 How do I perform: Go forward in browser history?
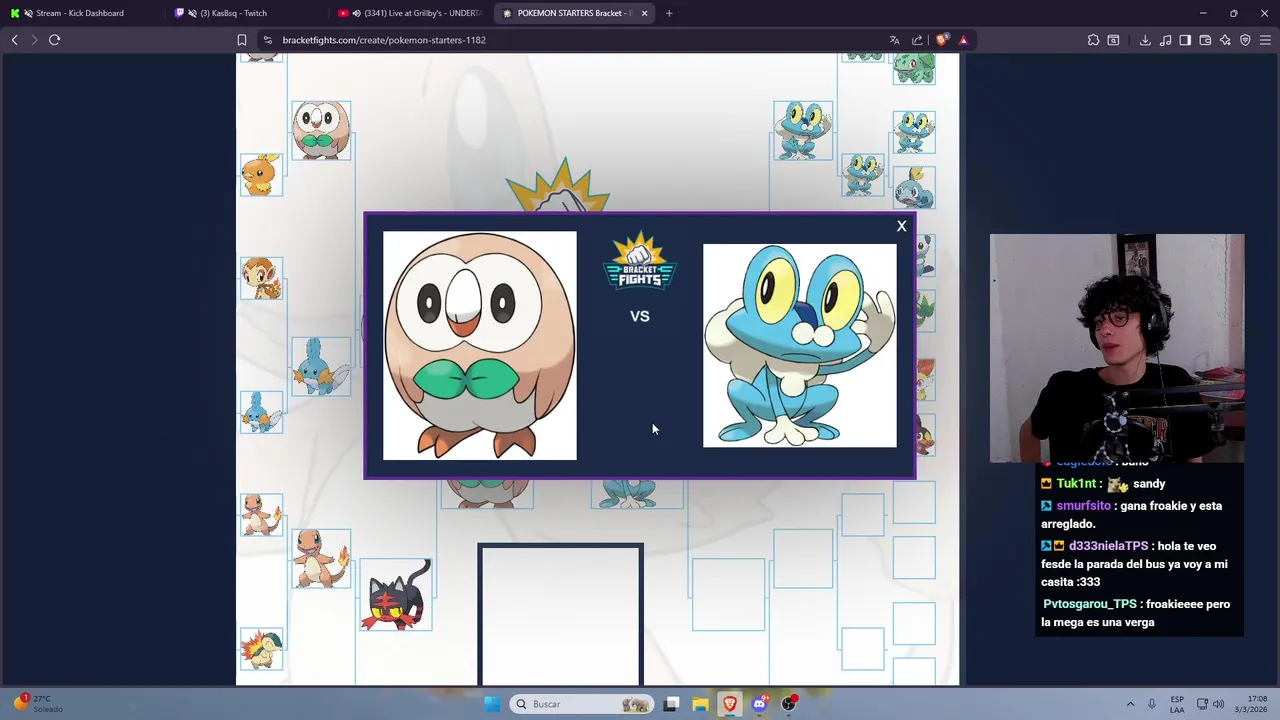coord(34,40)
